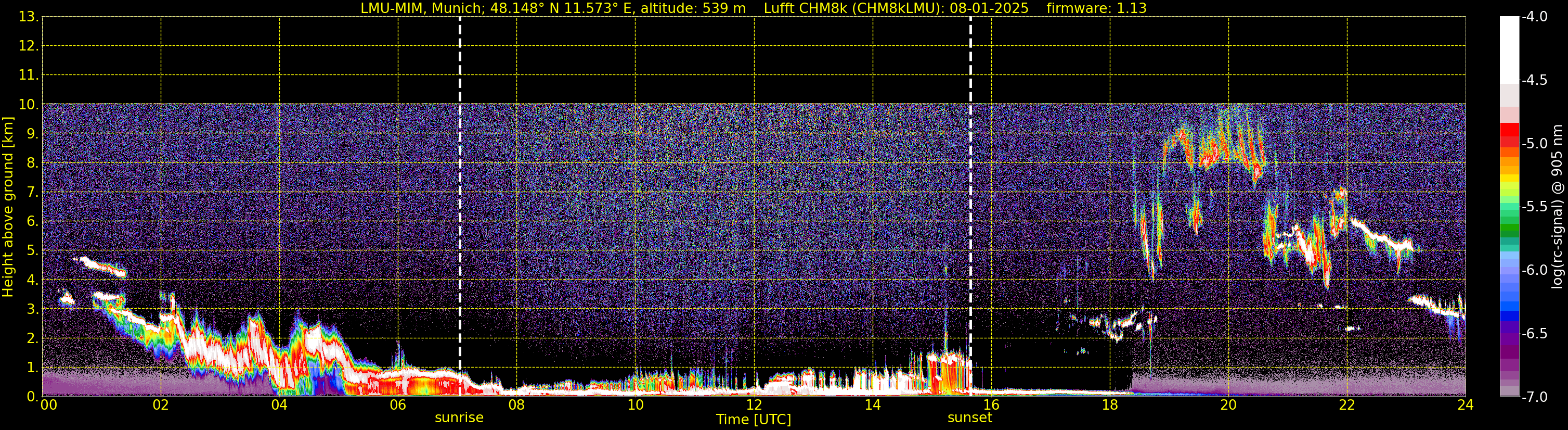The image size is (1568, 430).
Task: Click the '7.' height tick label
Action: tap(32, 193)
